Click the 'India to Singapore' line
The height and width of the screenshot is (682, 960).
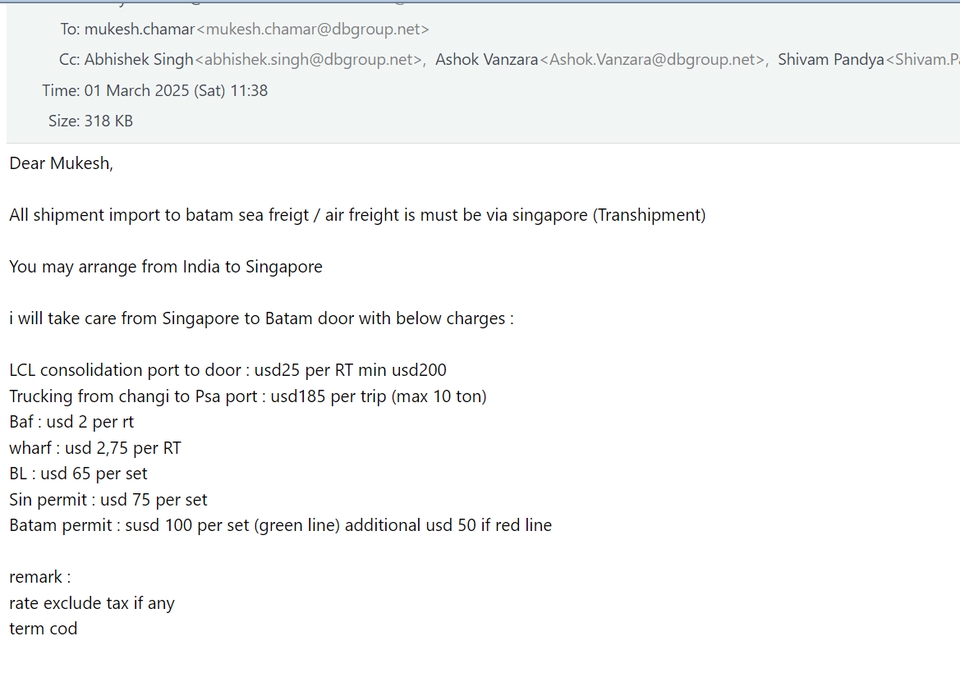166,267
